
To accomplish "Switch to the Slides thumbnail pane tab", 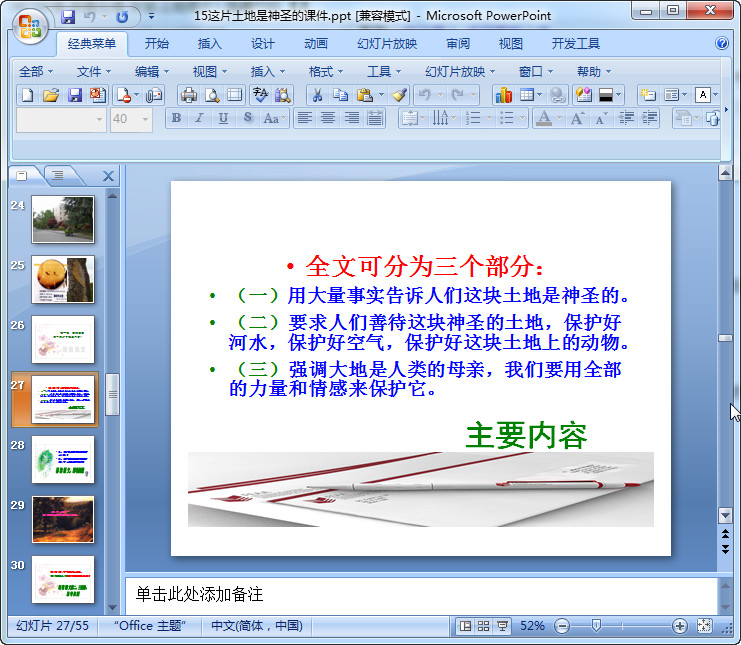I will coord(22,176).
